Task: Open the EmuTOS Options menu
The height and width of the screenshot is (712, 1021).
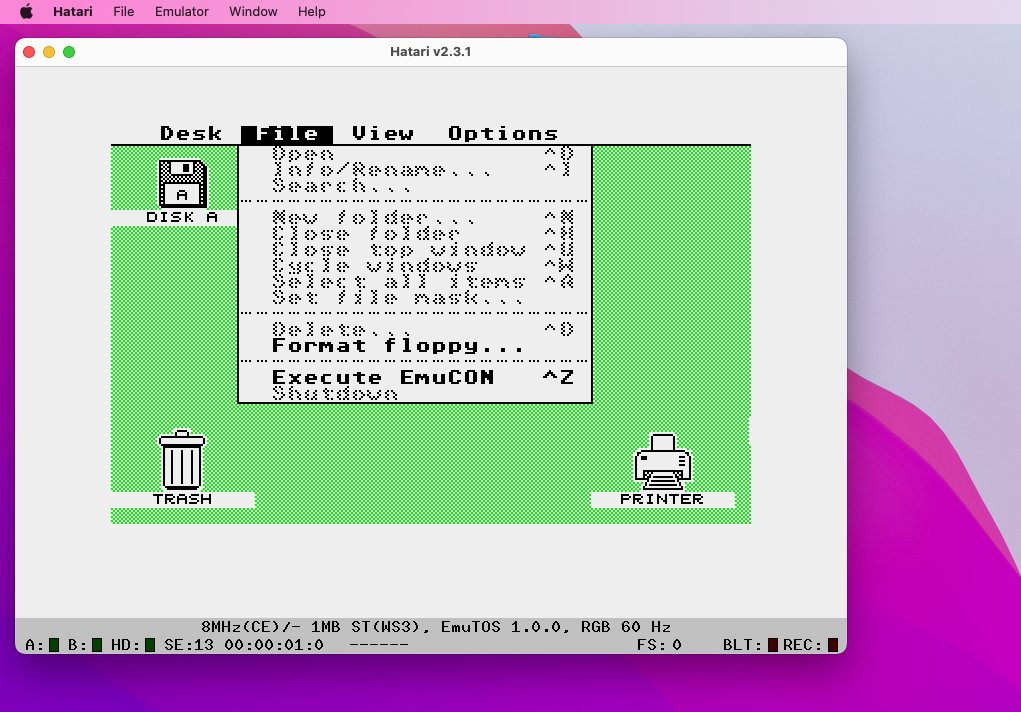Action: point(503,134)
